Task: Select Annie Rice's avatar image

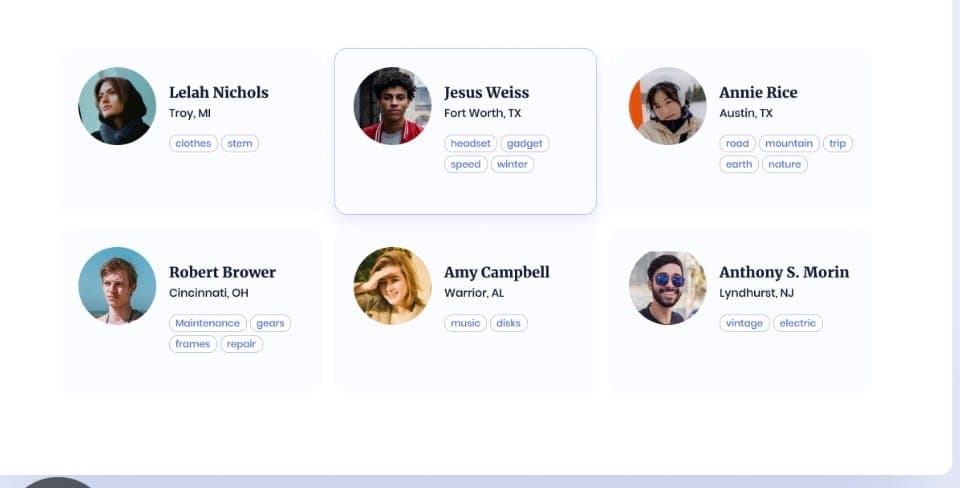Action: coord(667,106)
